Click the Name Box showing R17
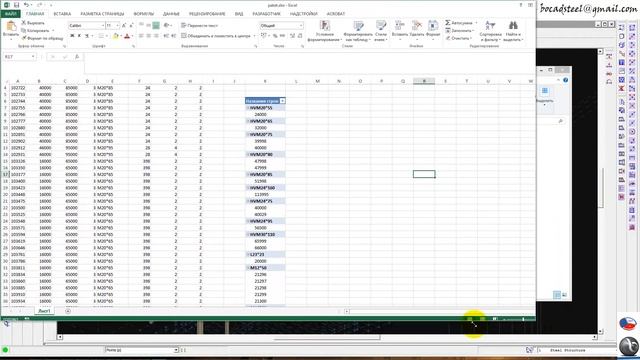Screen dimensions: 640x360 [19, 57]
